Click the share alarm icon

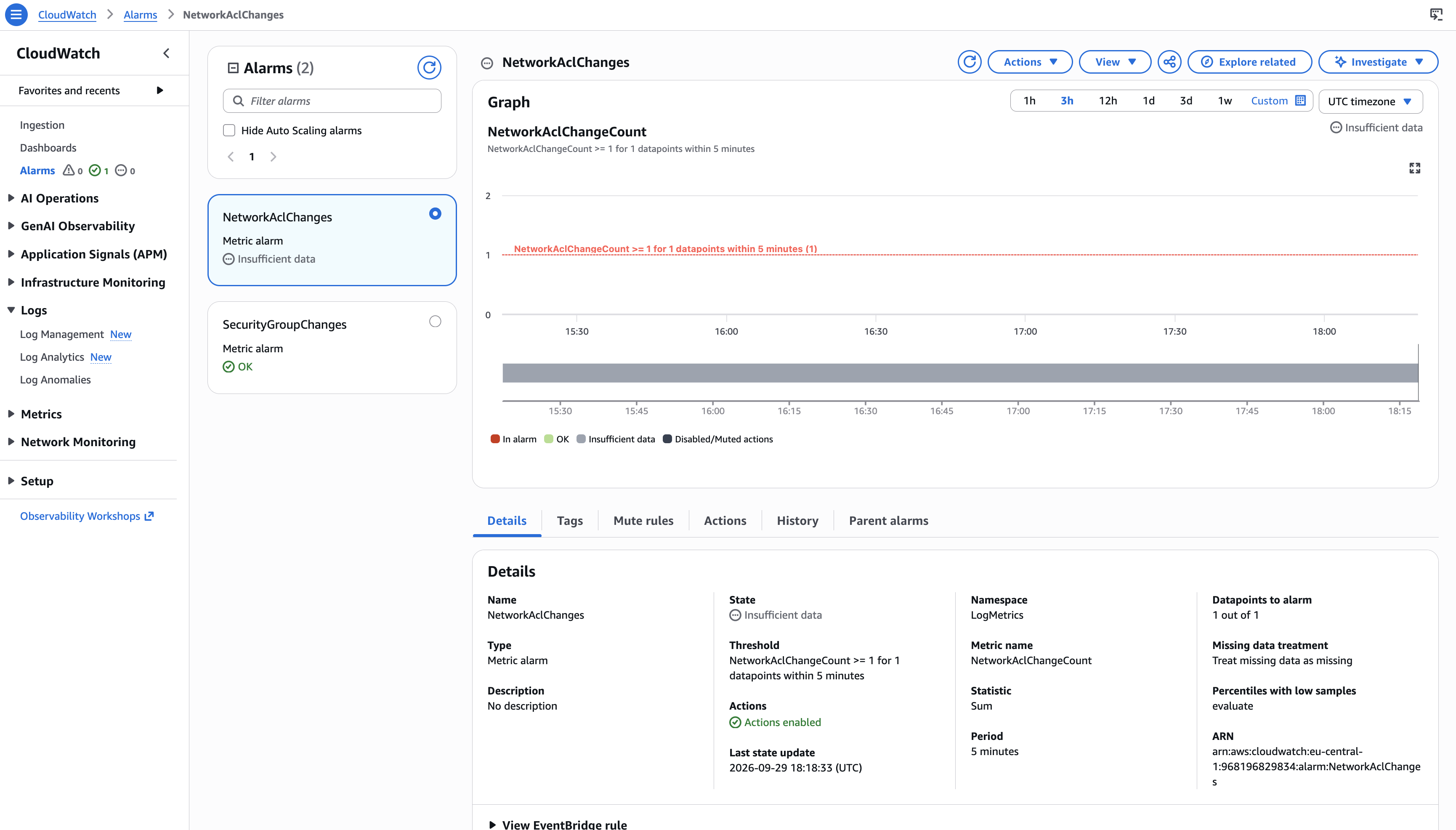(1169, 62)
